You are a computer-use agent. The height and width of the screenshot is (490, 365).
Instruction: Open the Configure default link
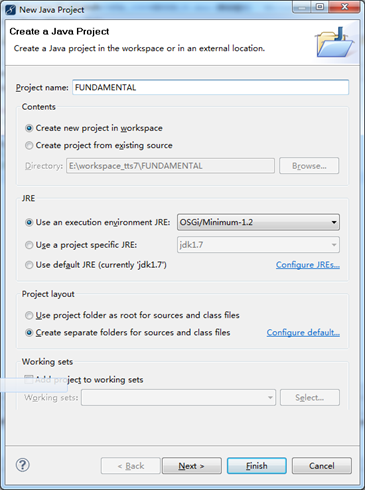pyautogui.click(x=303, y=333)
